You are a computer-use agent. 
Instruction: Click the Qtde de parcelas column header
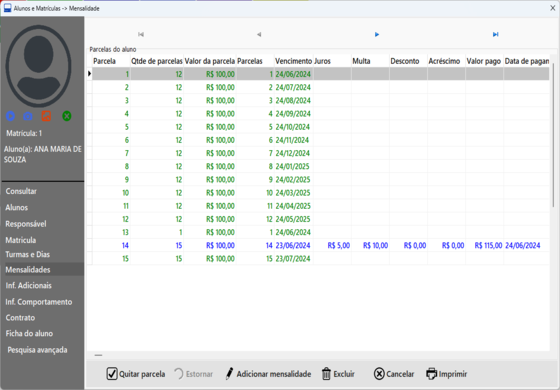pyautogui.click(x=157, y=61)
